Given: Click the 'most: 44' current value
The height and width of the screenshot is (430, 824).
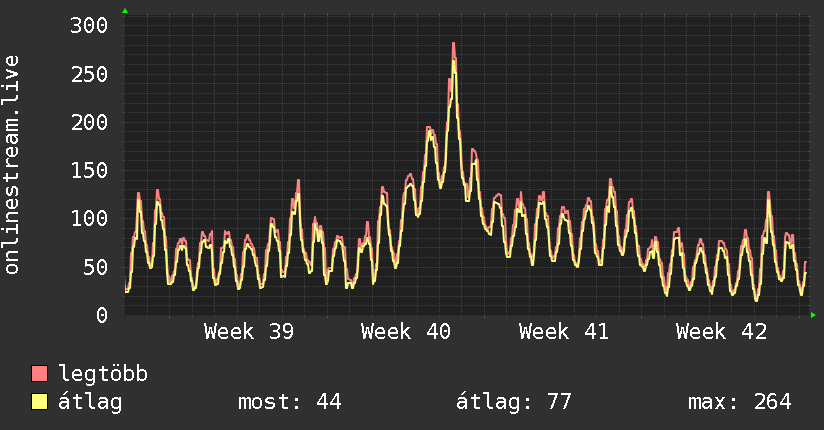Looking at the screenshot, I should point(290,402).
